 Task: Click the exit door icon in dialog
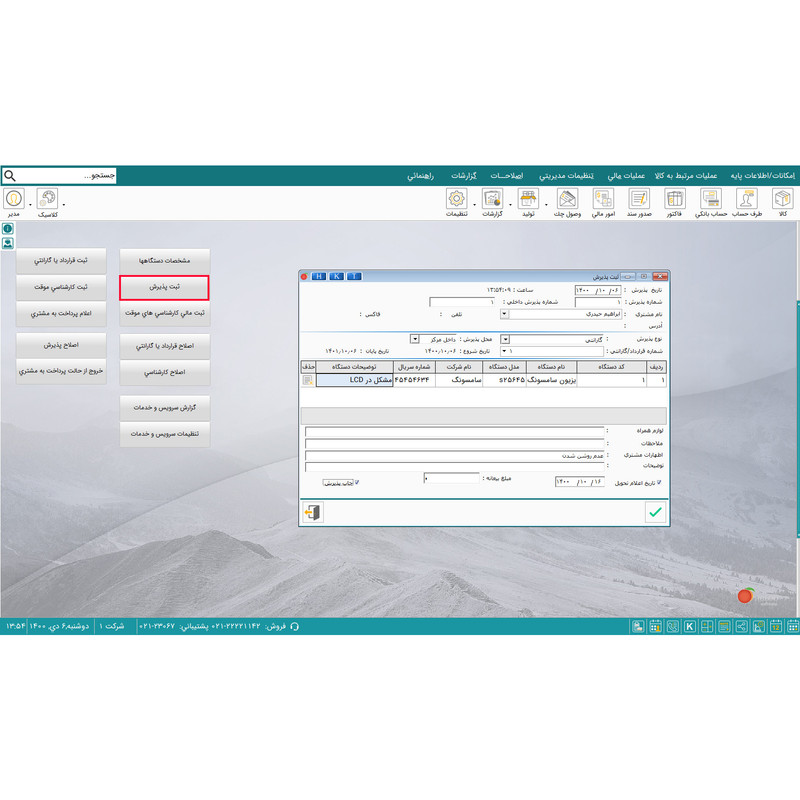point(312,512)
